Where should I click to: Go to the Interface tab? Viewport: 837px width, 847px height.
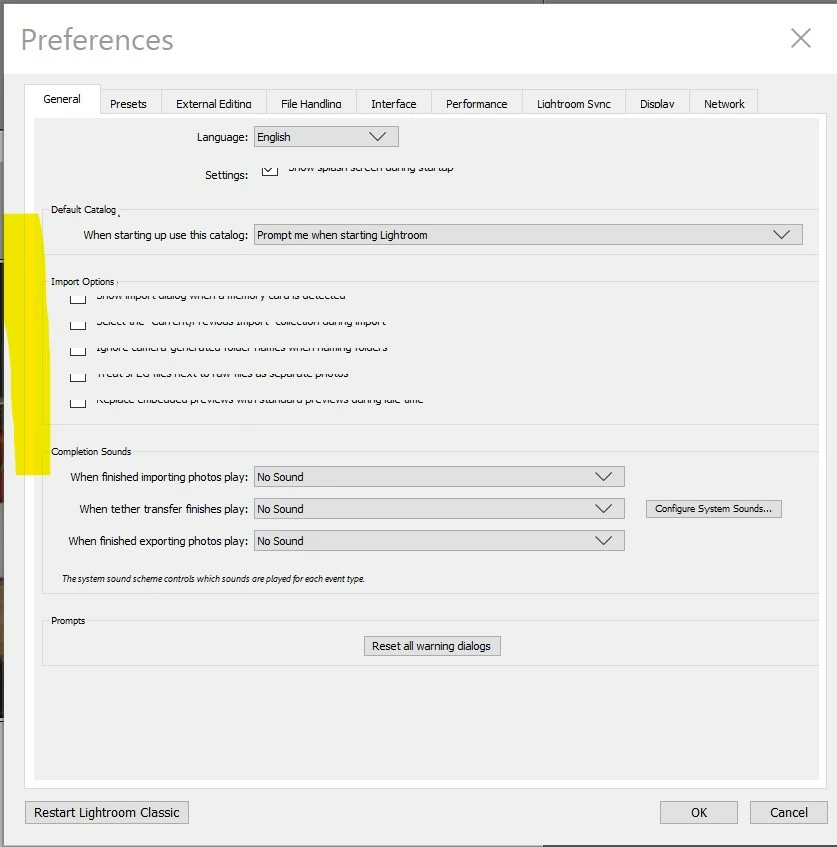pos(393,104)
